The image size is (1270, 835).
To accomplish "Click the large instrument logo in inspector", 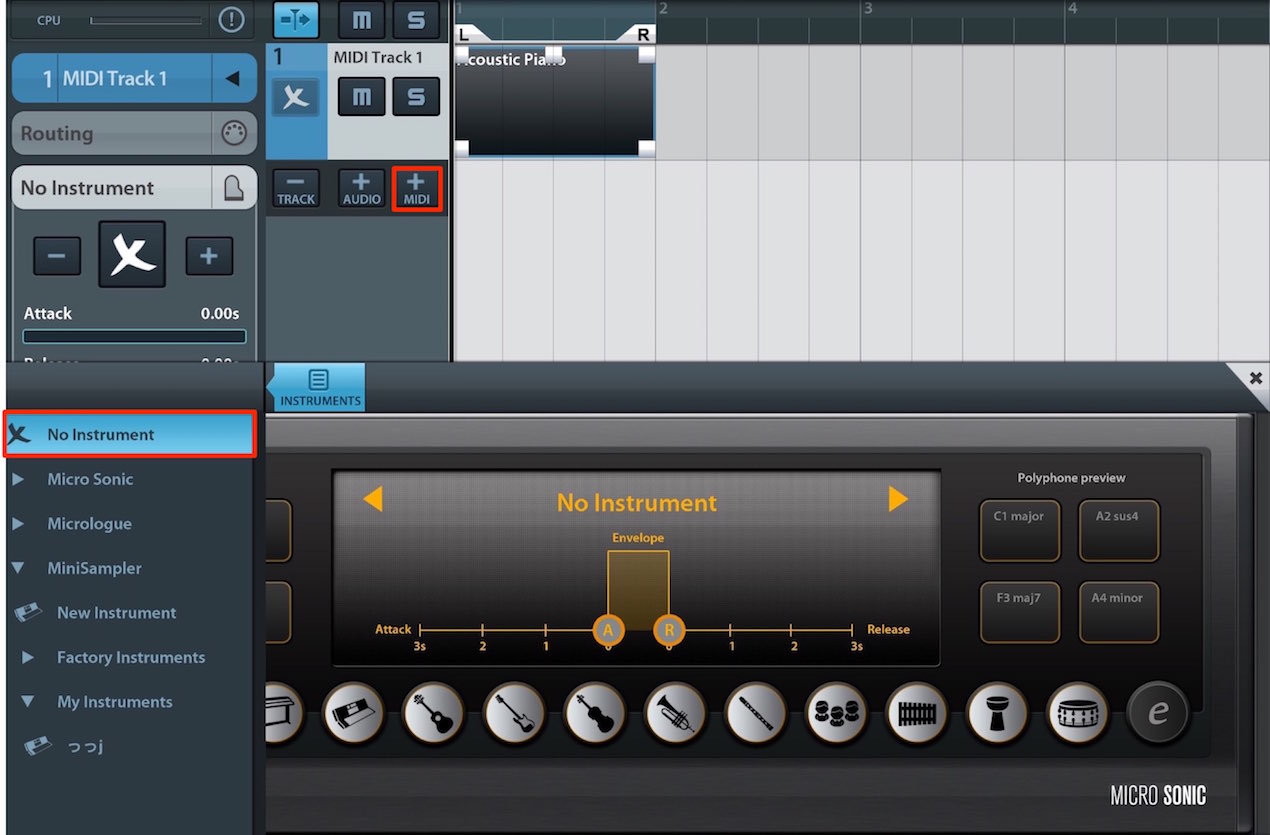I will (132, 255).
